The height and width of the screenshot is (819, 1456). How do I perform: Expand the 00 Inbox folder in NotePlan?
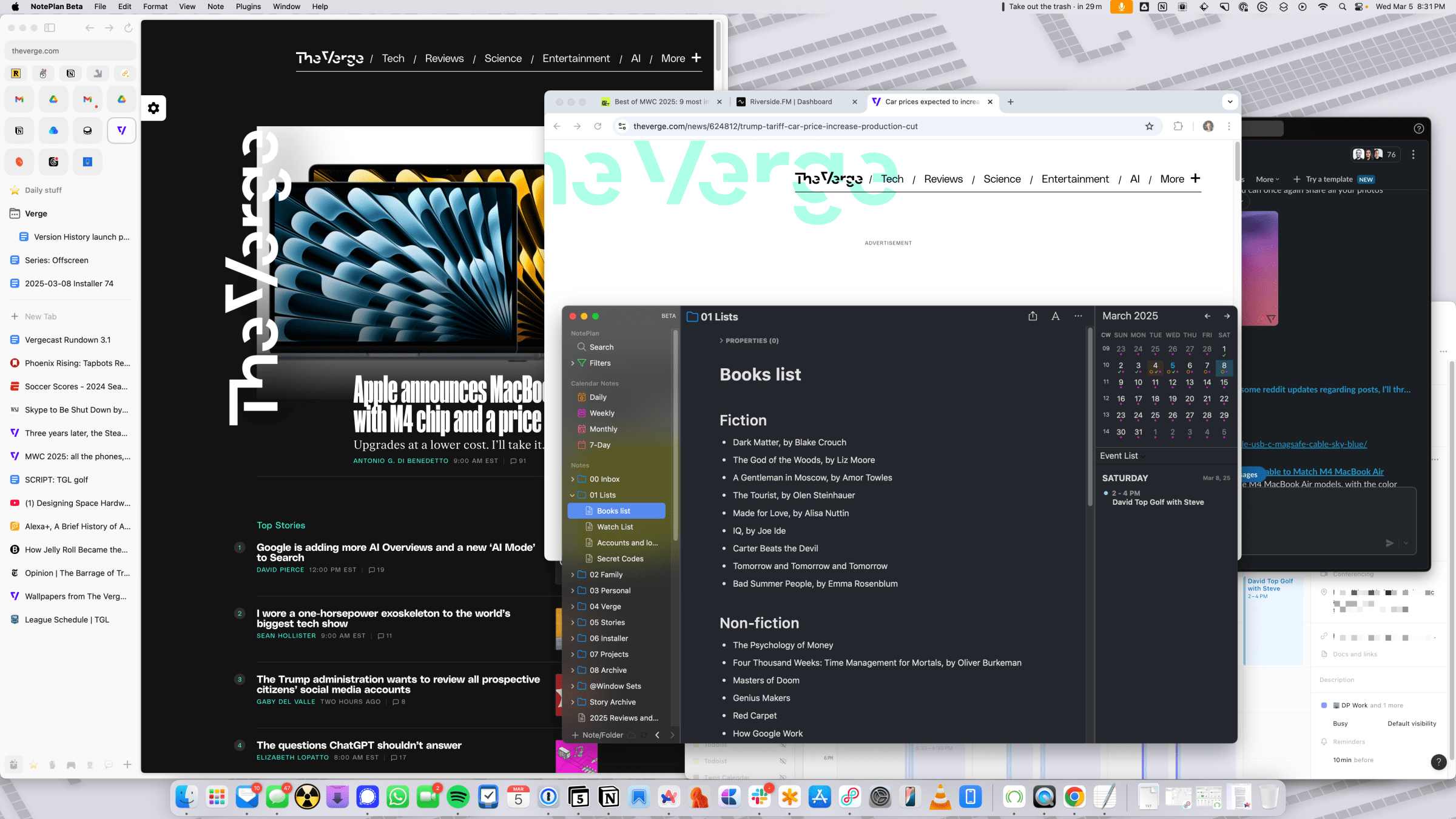coord(572,479)
